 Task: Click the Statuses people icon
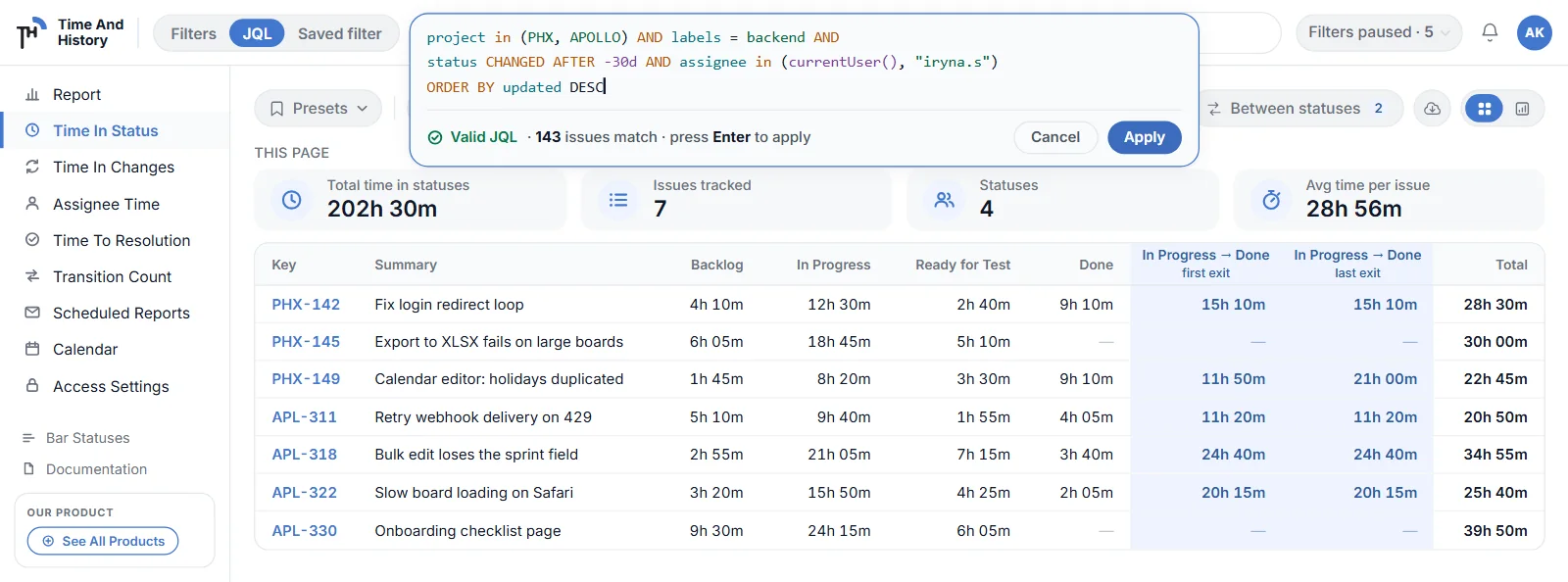(945, 200)
